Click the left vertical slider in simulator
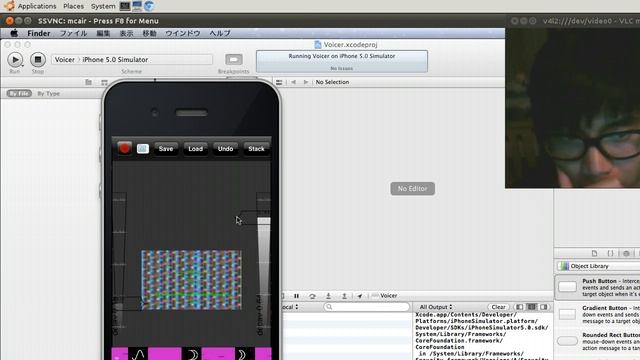 (x=119, y=261)
